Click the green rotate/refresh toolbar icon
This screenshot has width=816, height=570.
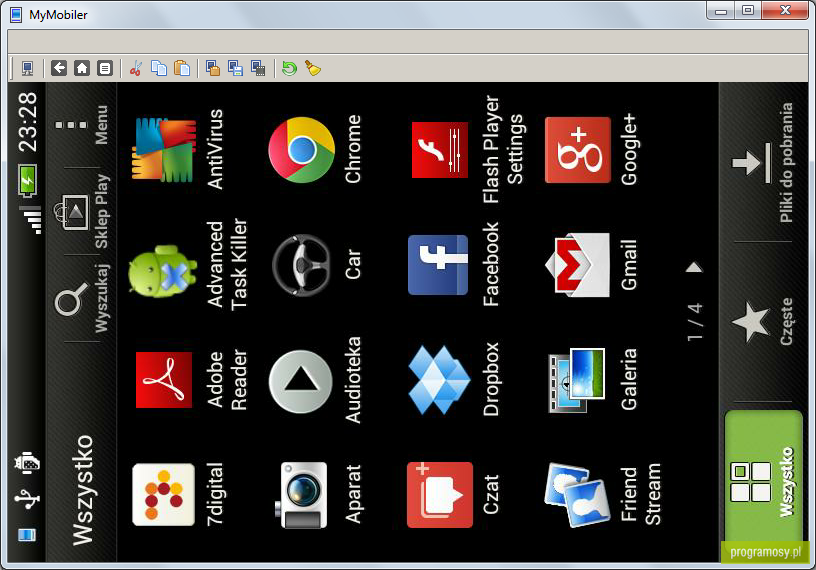tap(289, 68)
